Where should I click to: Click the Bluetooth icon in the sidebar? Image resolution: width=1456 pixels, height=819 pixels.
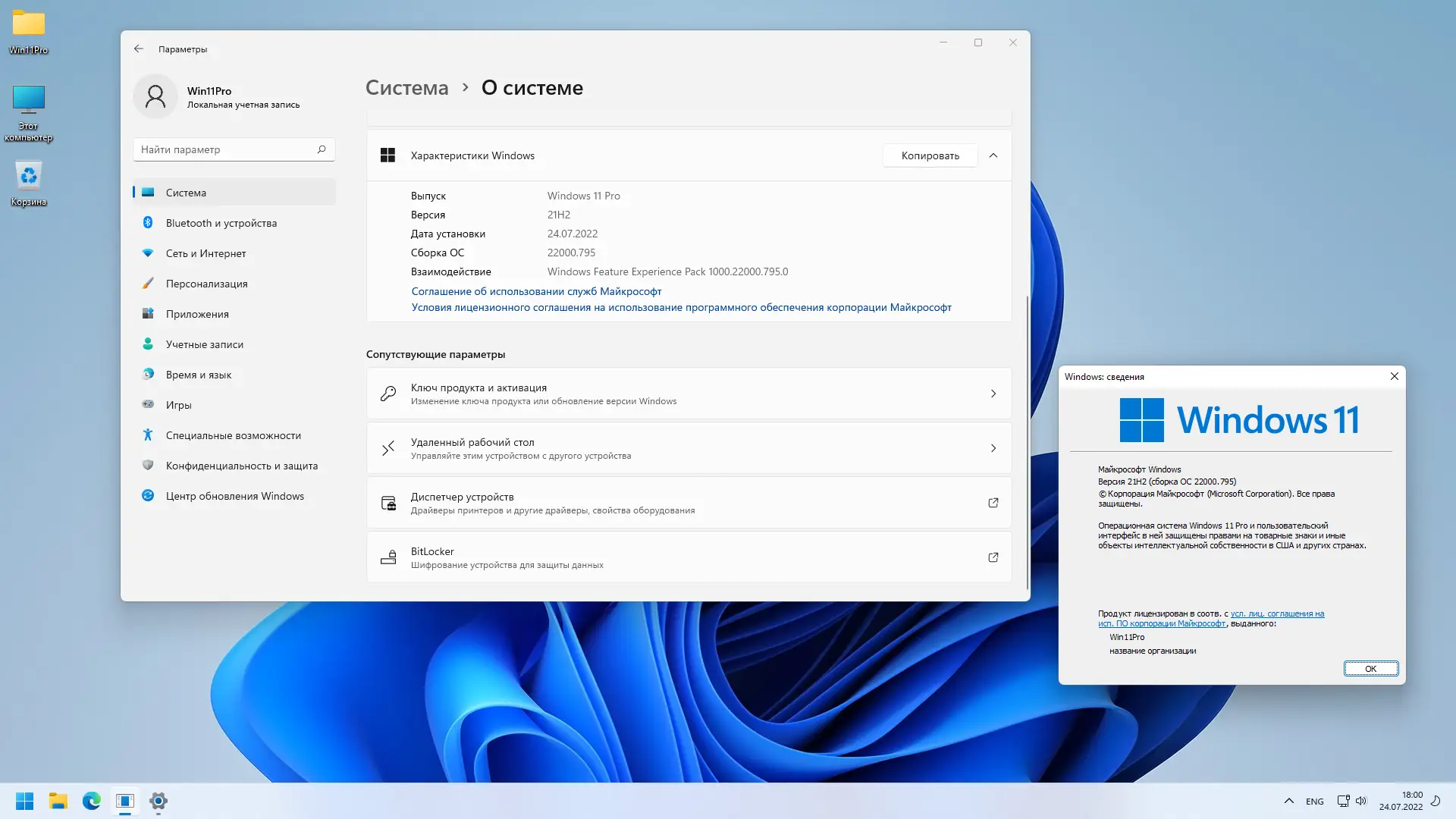pos(148,222)
